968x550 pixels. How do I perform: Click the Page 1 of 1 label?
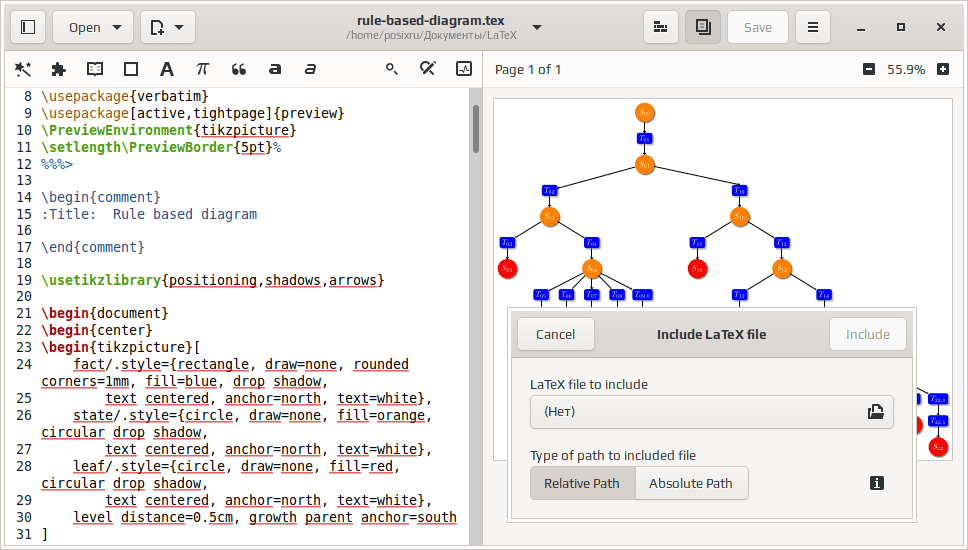point(528,70)
